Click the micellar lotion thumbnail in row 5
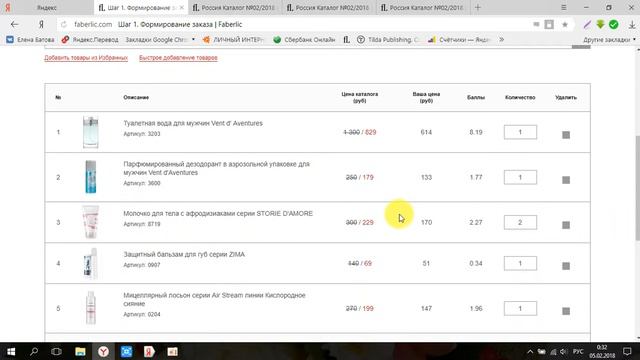Viewport: 640px width, 360px height. pyautogui.click(x=91, y=308)
